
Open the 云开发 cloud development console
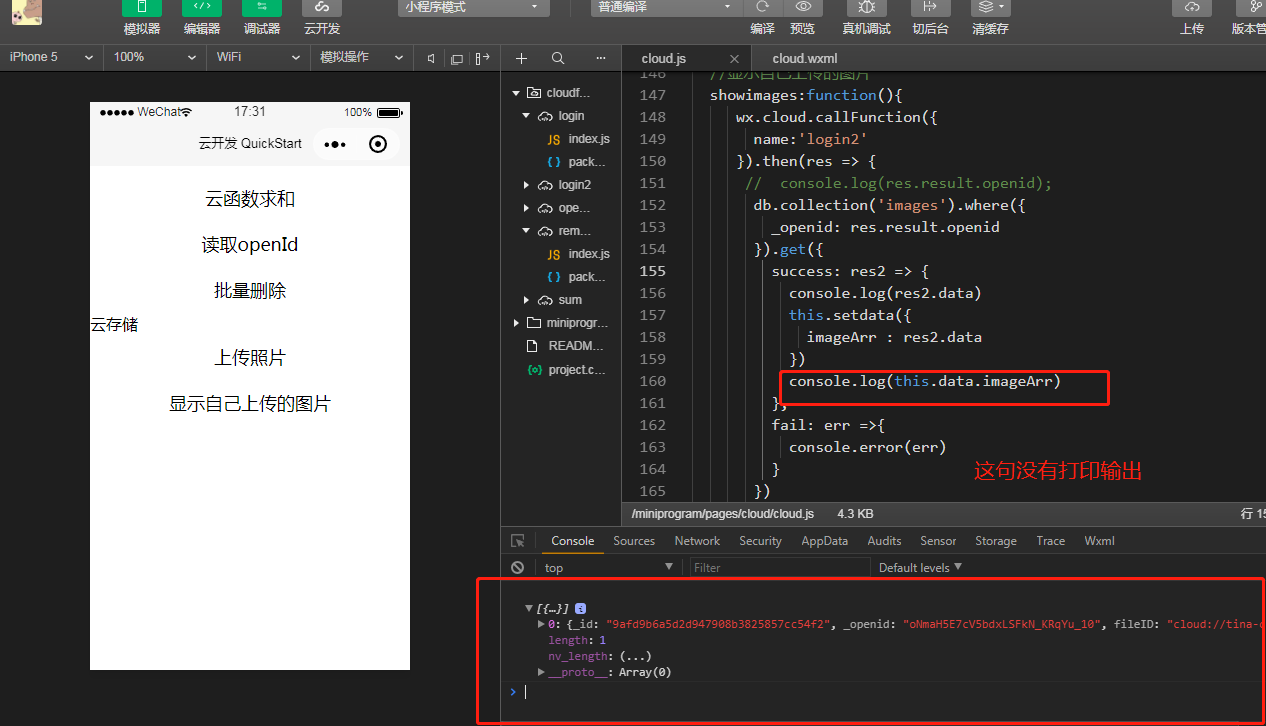point(322,8)
